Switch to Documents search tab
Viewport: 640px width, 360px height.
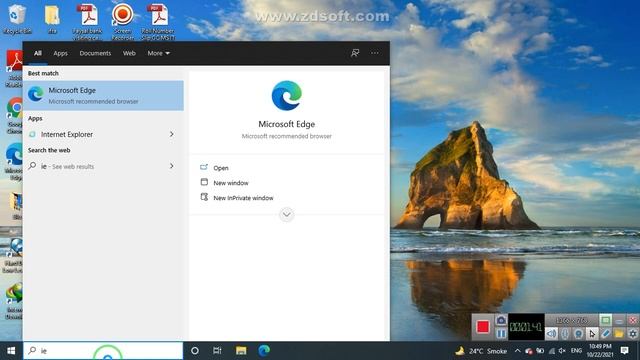click(95, 53)
